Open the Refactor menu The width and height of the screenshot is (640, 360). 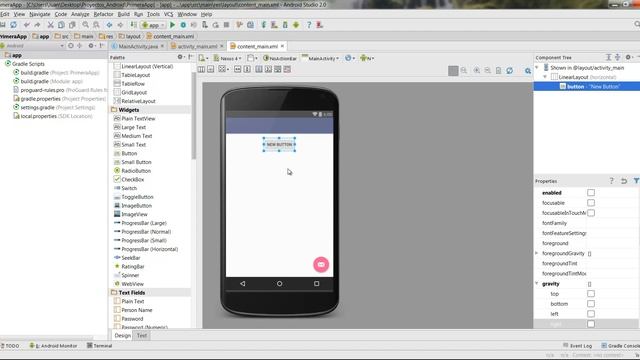click(103, 14)
